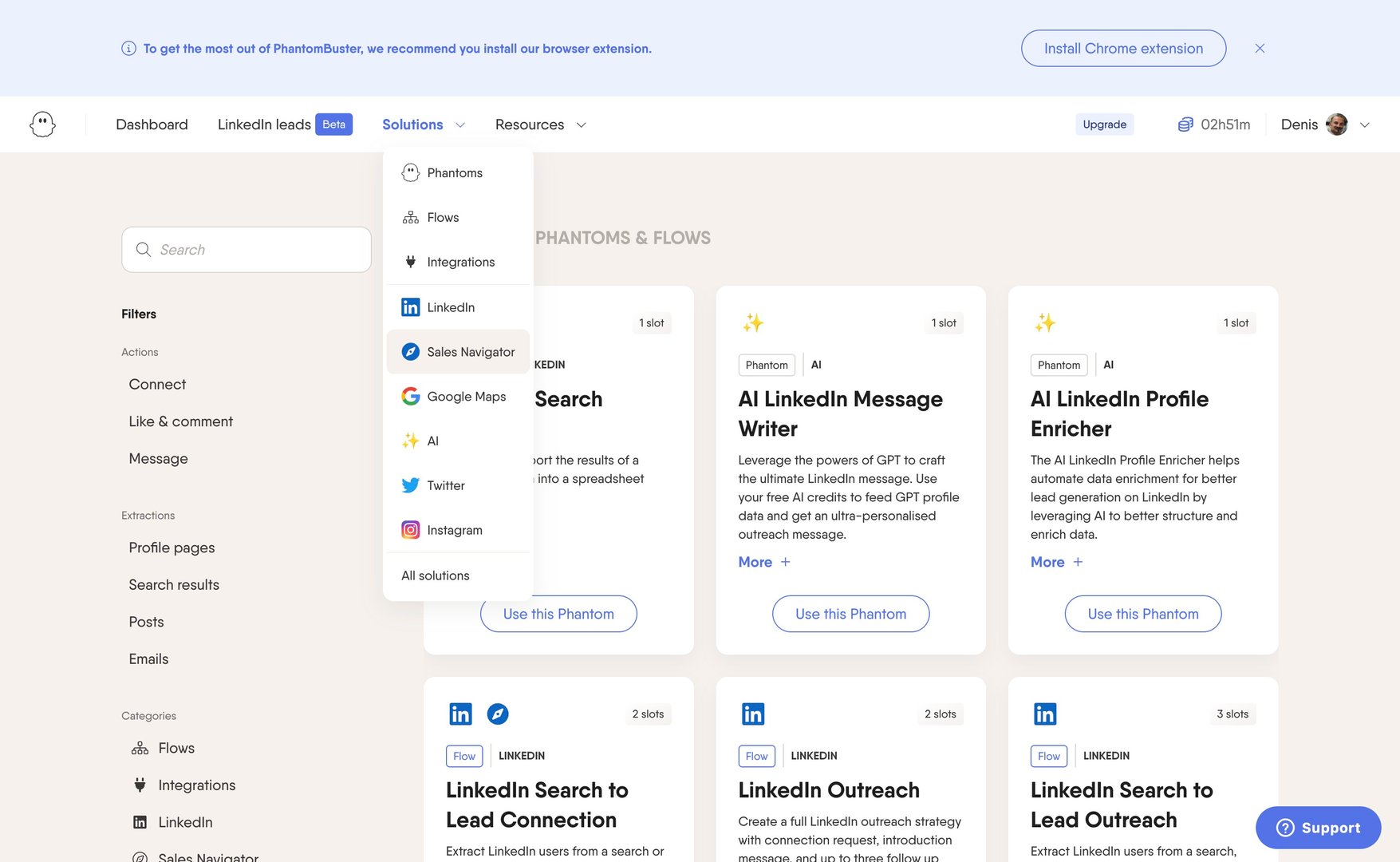
Task: Click the Integrations plug icon in menu
Action: (410, 262)
